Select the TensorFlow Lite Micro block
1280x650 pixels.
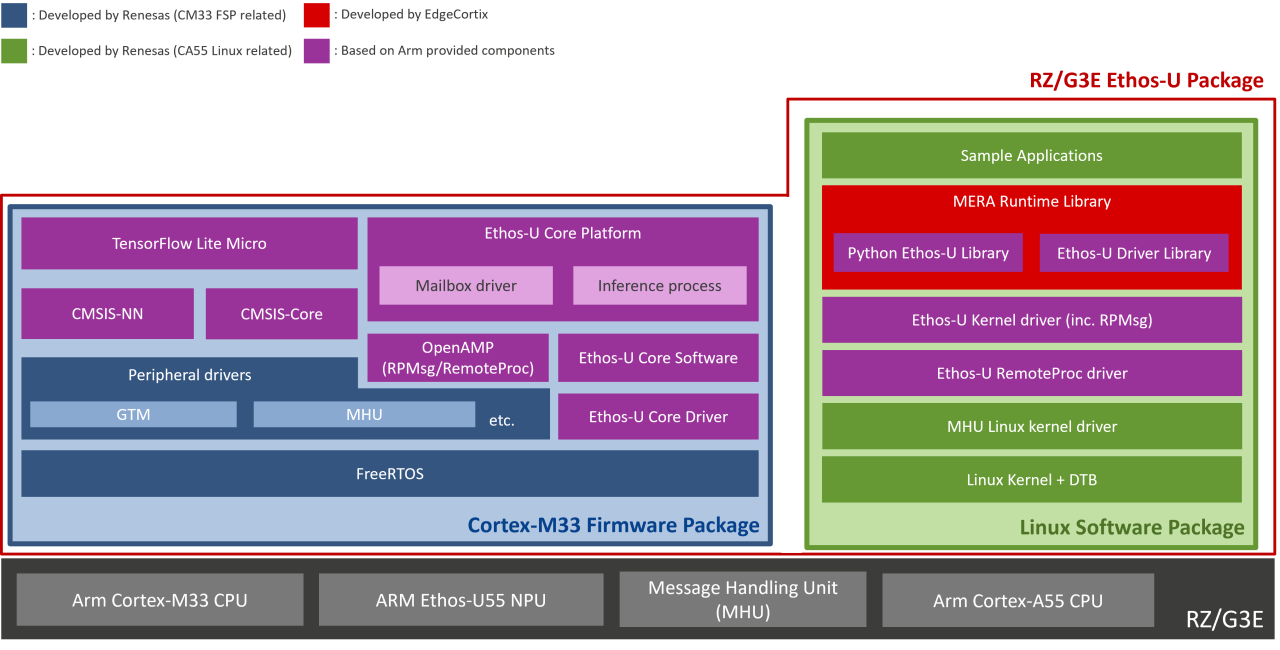(189, 243)
